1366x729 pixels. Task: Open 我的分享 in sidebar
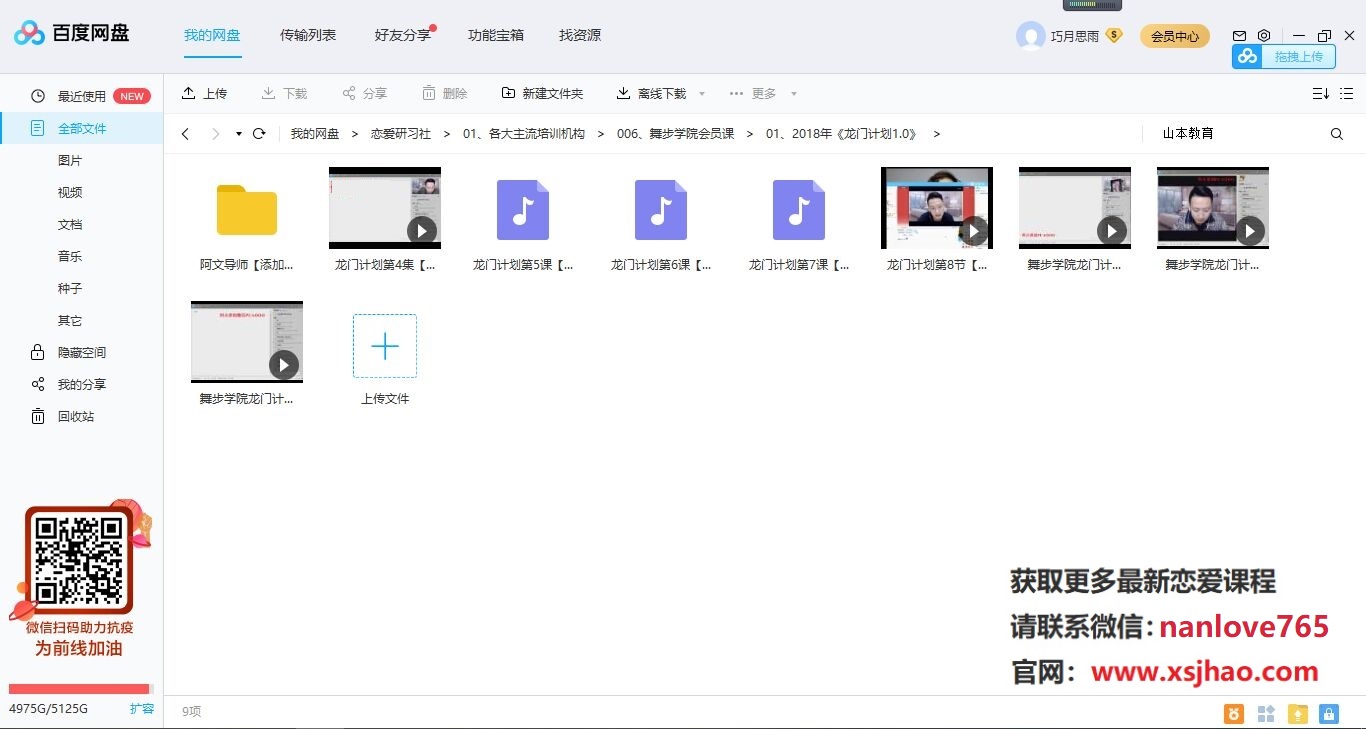(x=81, y=384)
